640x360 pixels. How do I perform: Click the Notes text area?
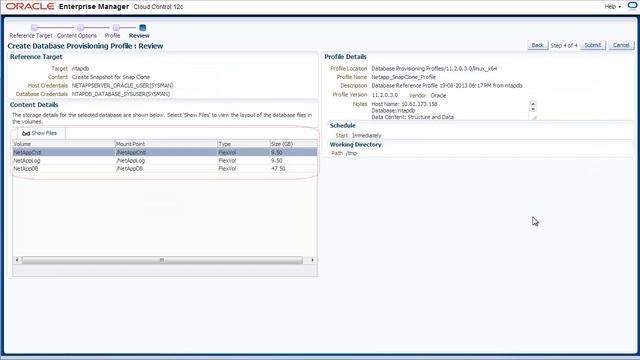450,110
